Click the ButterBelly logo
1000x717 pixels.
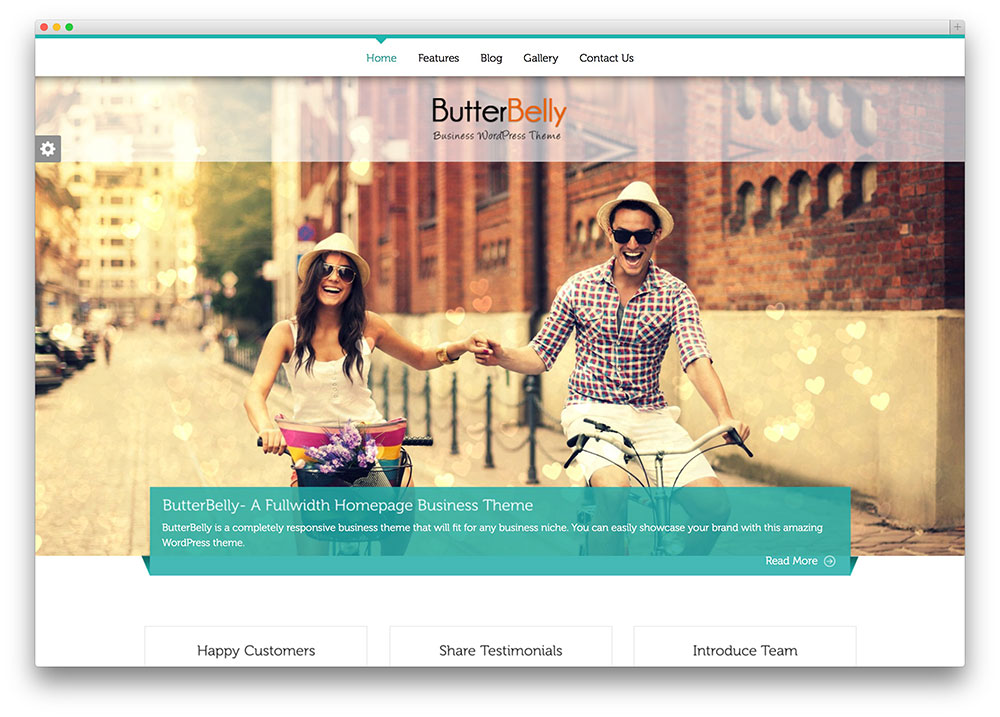[x=497, y=110]
